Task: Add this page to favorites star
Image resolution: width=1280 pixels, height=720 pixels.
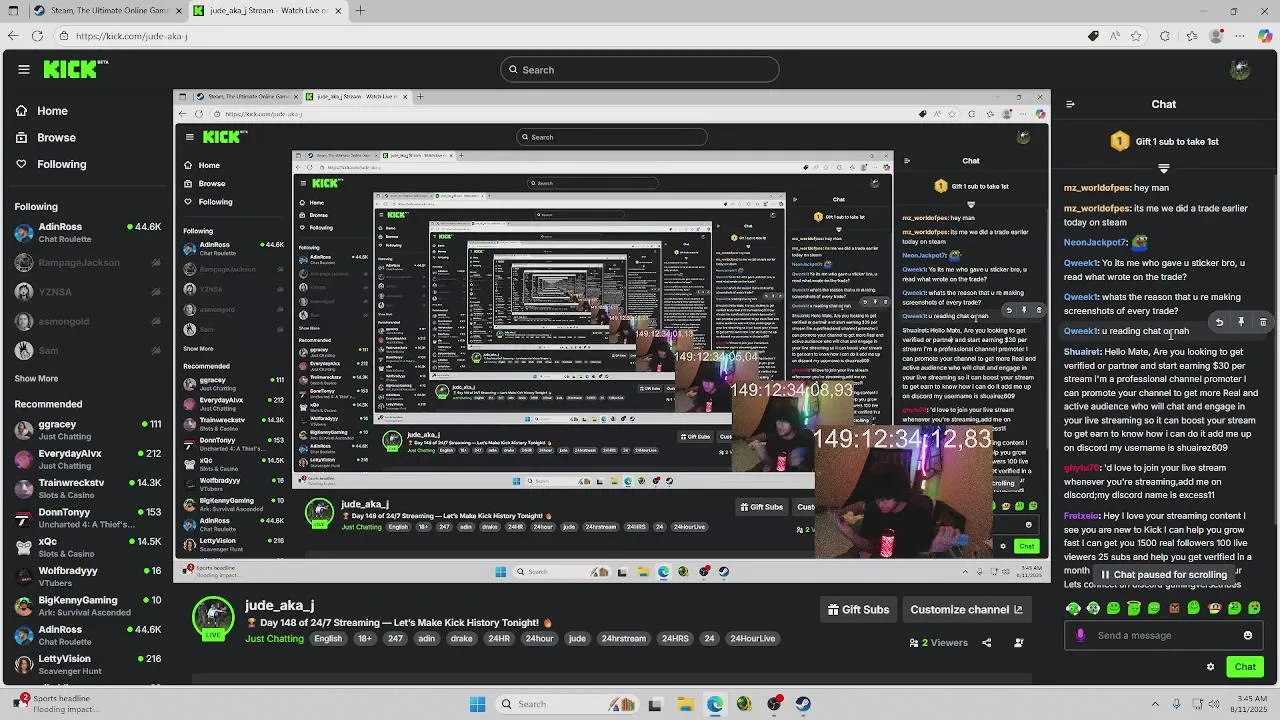Action: (1137, 36)
